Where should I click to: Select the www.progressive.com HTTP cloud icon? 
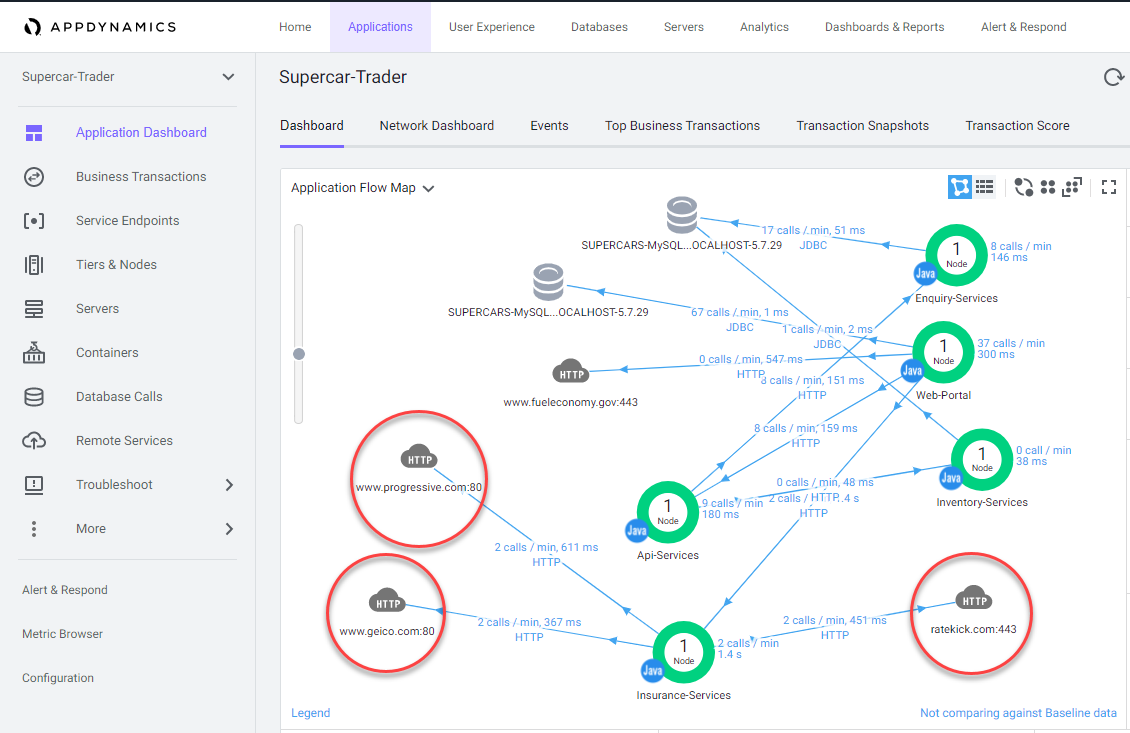pyautogui.click(x=419, y=457)
